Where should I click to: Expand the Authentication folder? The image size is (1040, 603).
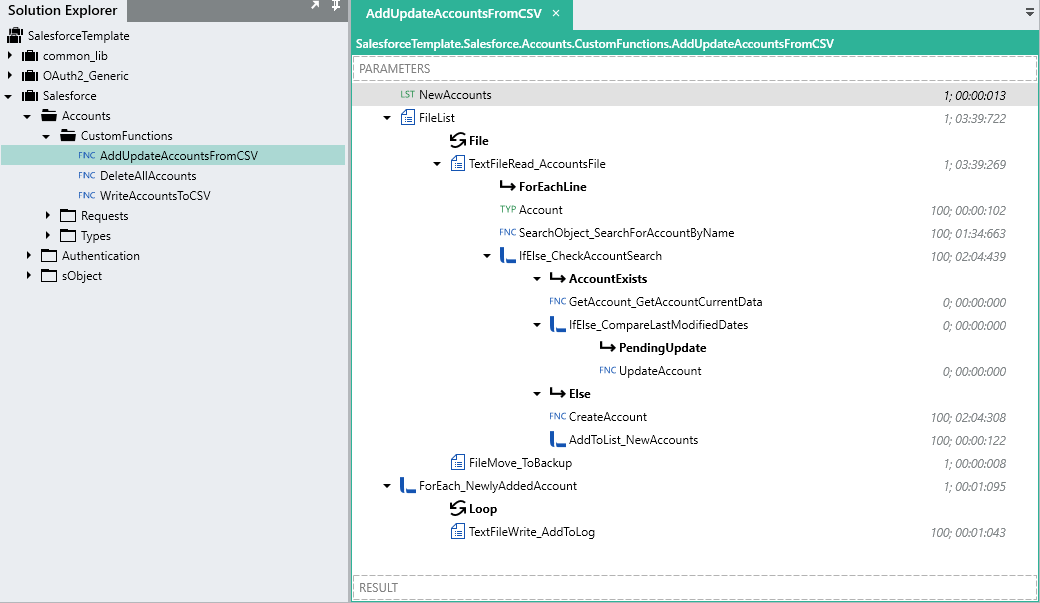28,256
